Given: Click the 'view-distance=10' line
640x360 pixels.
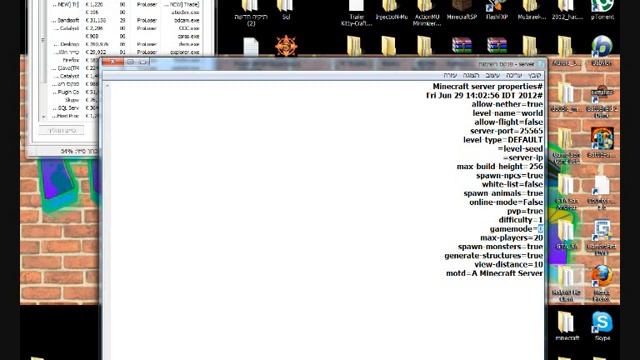Looking at the screenshot, I should [509, 264].
